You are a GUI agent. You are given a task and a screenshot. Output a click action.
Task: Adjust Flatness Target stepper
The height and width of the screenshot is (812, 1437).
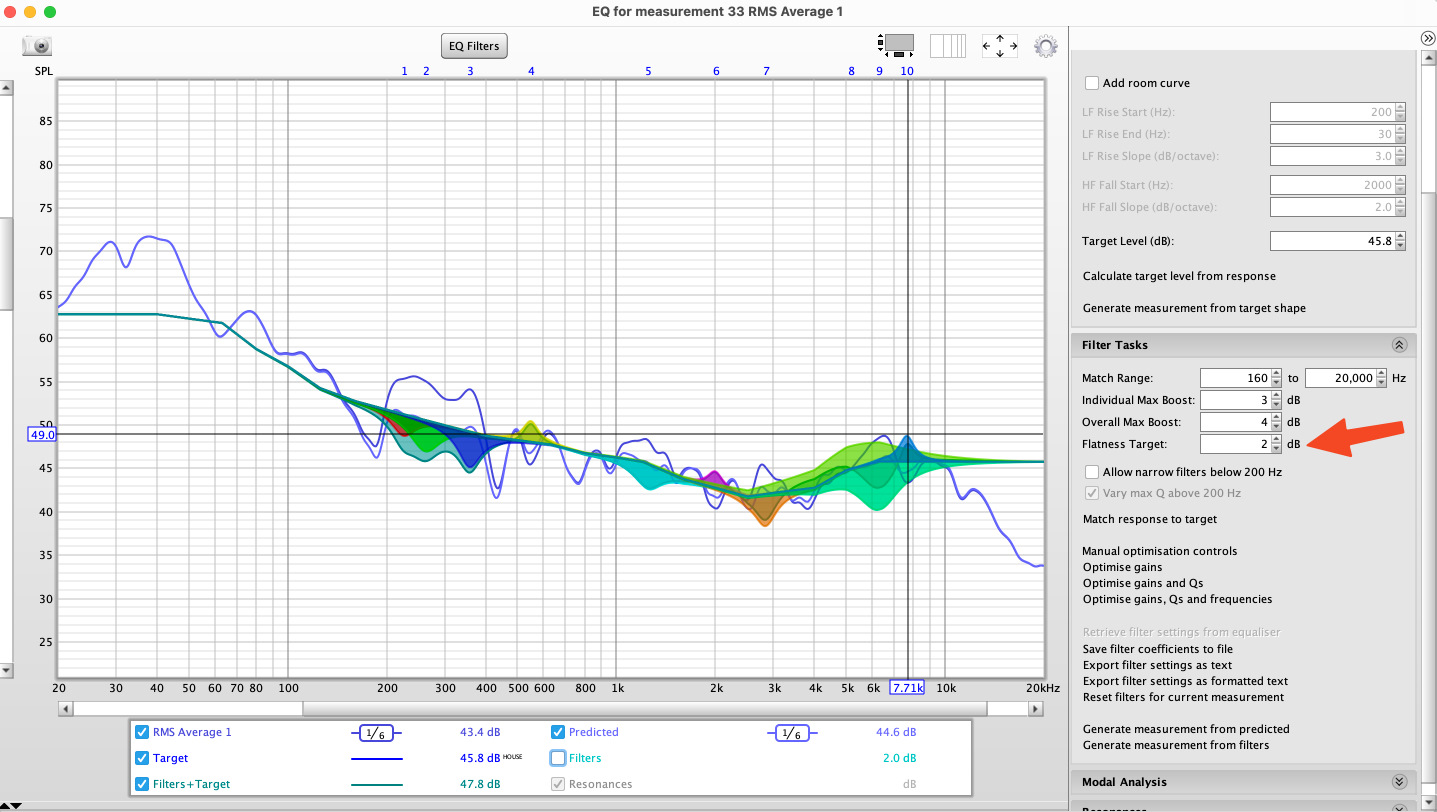point(1276,444)
